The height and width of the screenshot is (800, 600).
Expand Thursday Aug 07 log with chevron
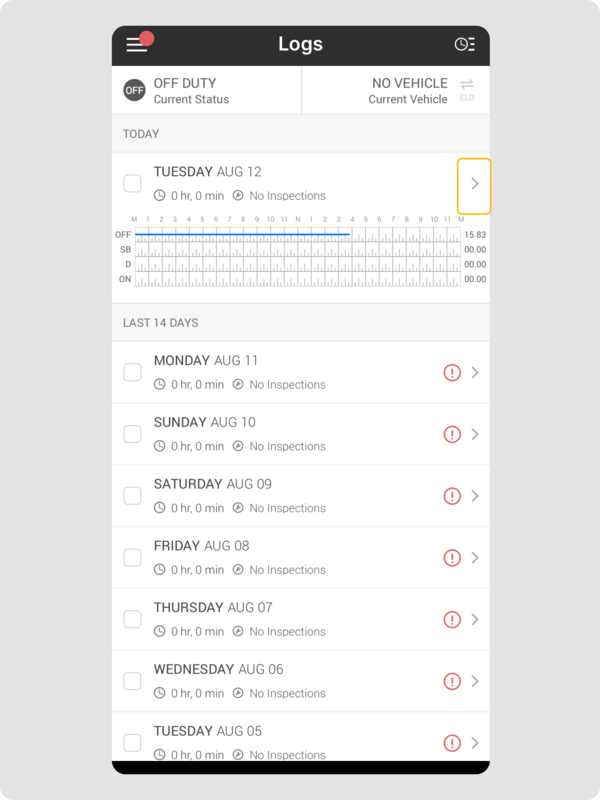pyautogui.click(x=475, y=620)
